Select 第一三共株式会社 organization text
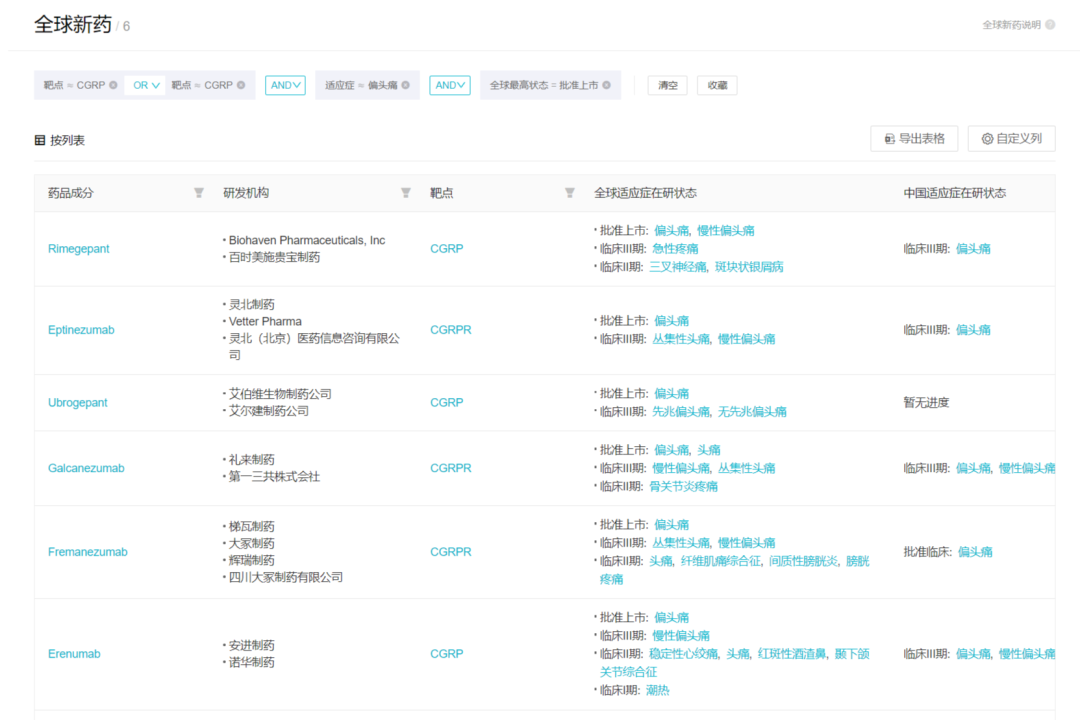The height and width of the screenshot is (720, 1080). pyautogui.click(x=274, y=477)
